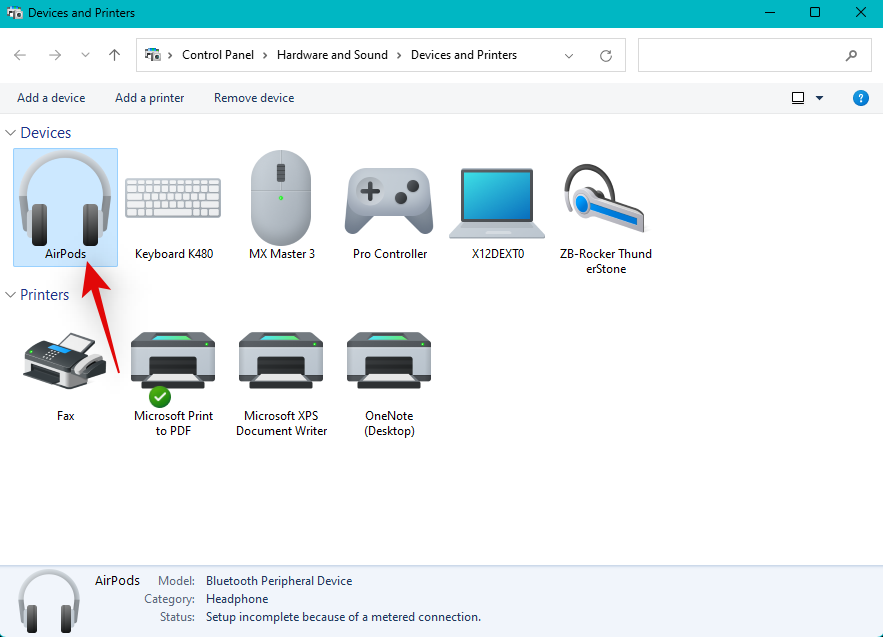Viewport: 883px width, 637px height.
Task: Select Microsoft Print to PDF printer
Action: tap(173, 383)
